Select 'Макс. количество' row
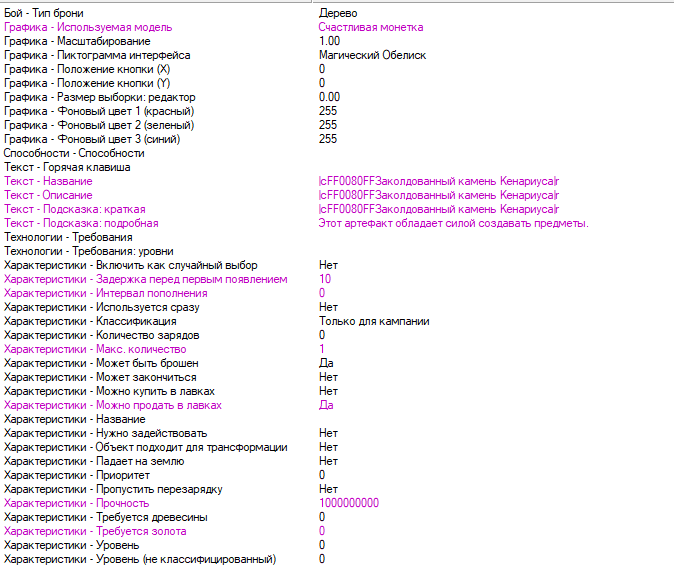The image size is (674, 576). point(95,349)
